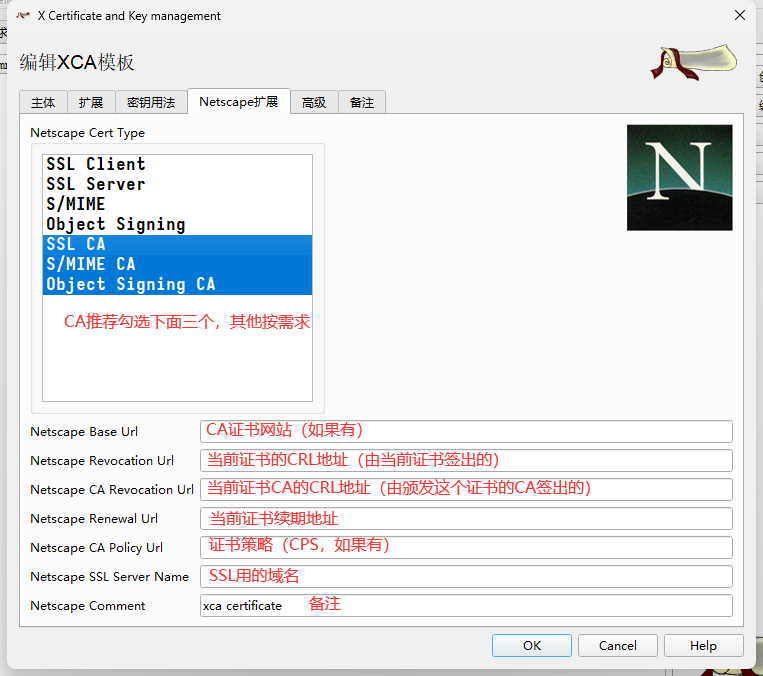Switch to the 密钥用法 tab
Image resolution: width=763 pixels, height=676 pixels.
(151, 102)
